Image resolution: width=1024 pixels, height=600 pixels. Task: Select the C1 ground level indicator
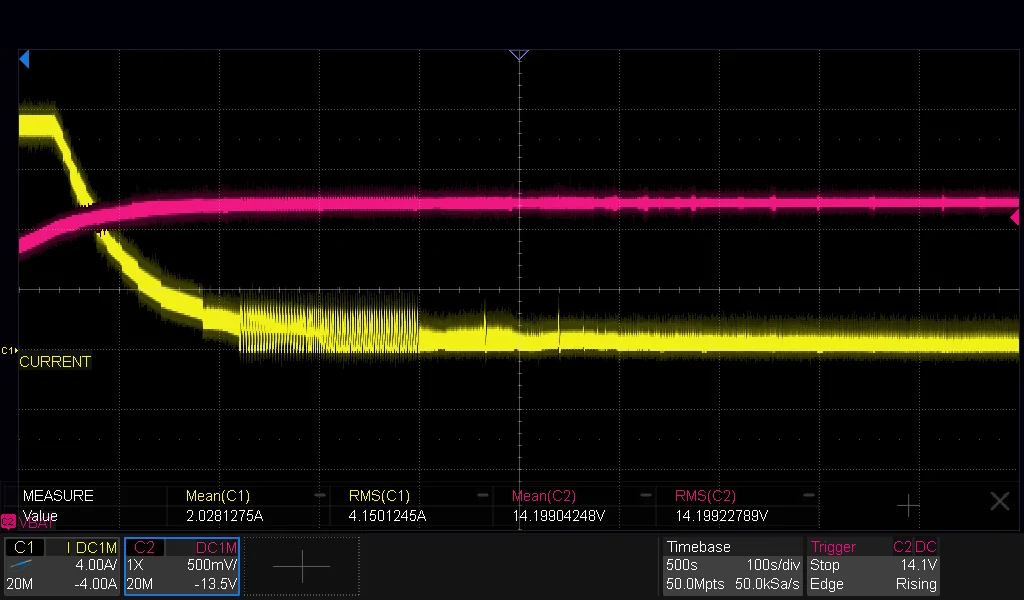pos(9,351)
